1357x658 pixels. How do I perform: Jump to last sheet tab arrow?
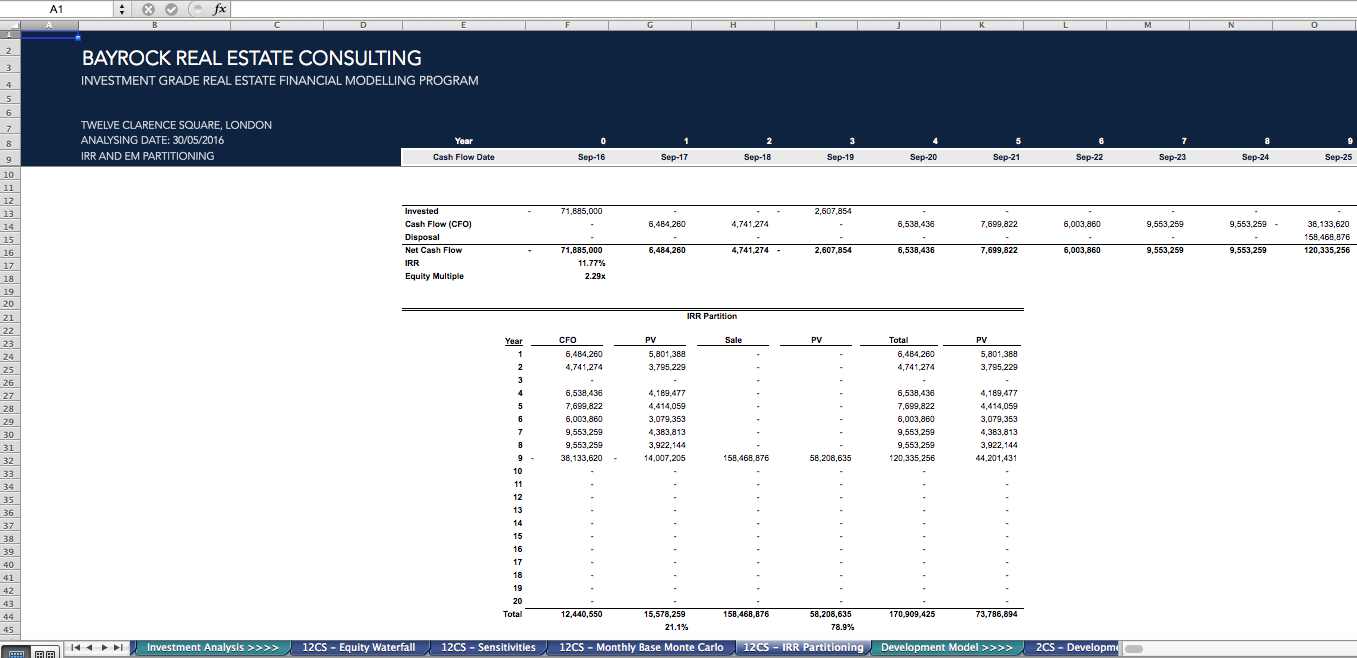(120, 648)
